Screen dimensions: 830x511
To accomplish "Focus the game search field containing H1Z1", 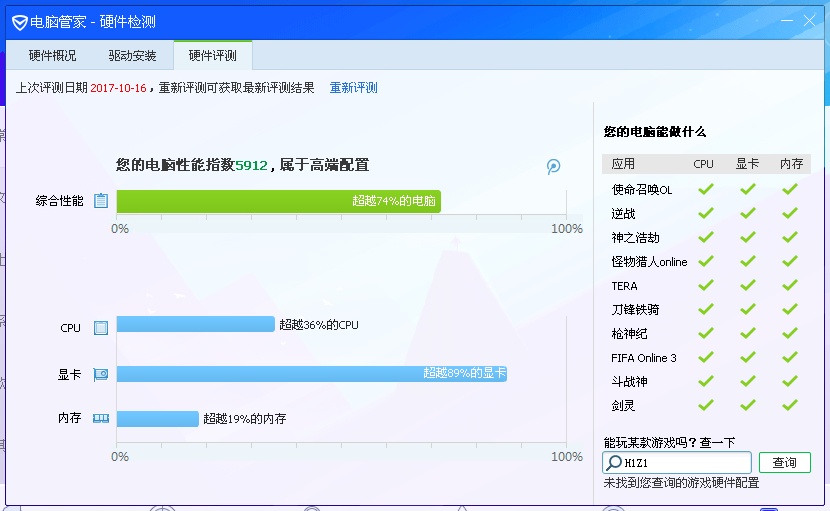I will [x=677, y=462].
